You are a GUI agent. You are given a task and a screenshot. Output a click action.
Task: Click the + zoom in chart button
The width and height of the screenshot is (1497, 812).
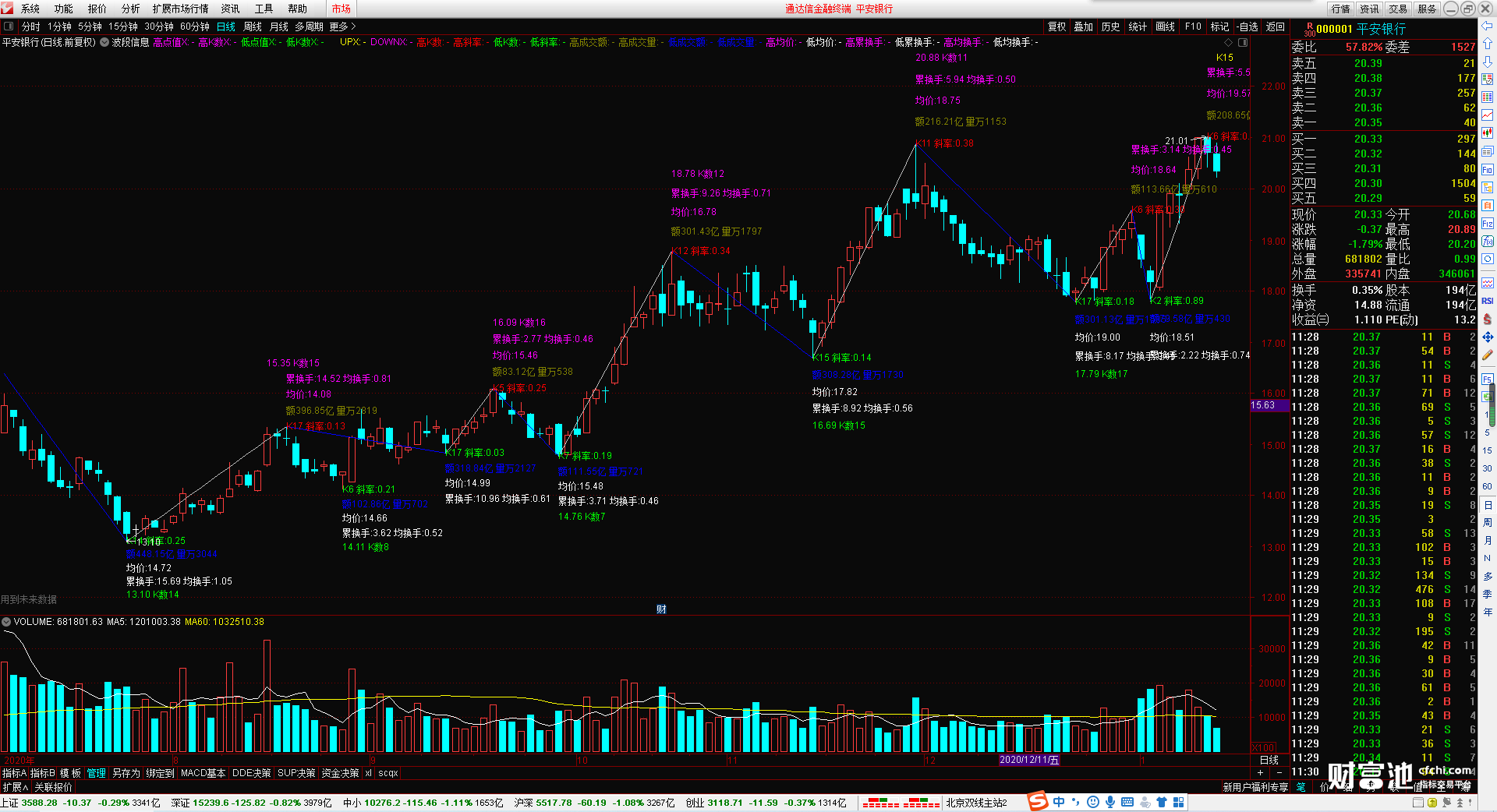[x=1260, y=772]
